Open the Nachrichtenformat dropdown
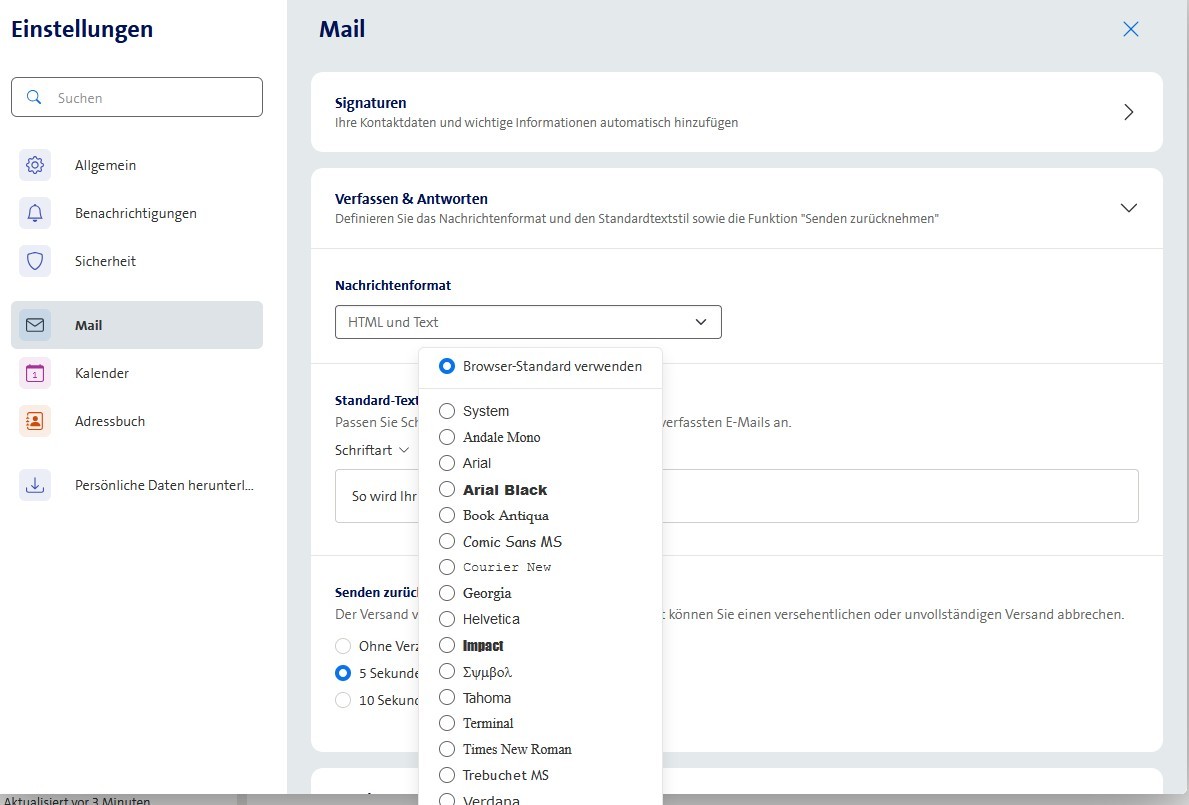Screen dimensions: 1189x805 [x=528, y=322]
